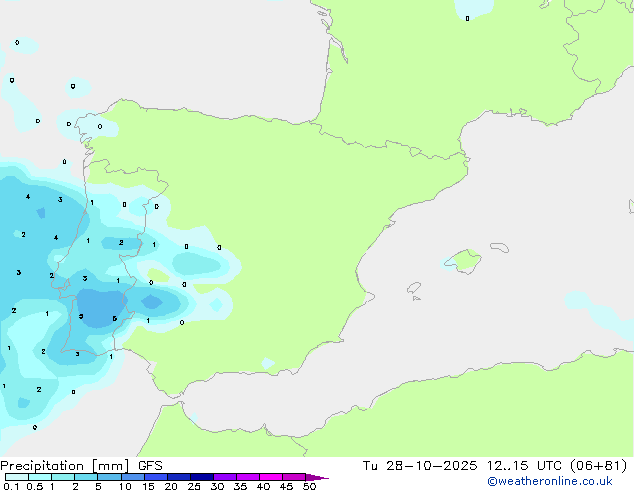Pick the 45–50 mm legend swatch

click(294, 477)
